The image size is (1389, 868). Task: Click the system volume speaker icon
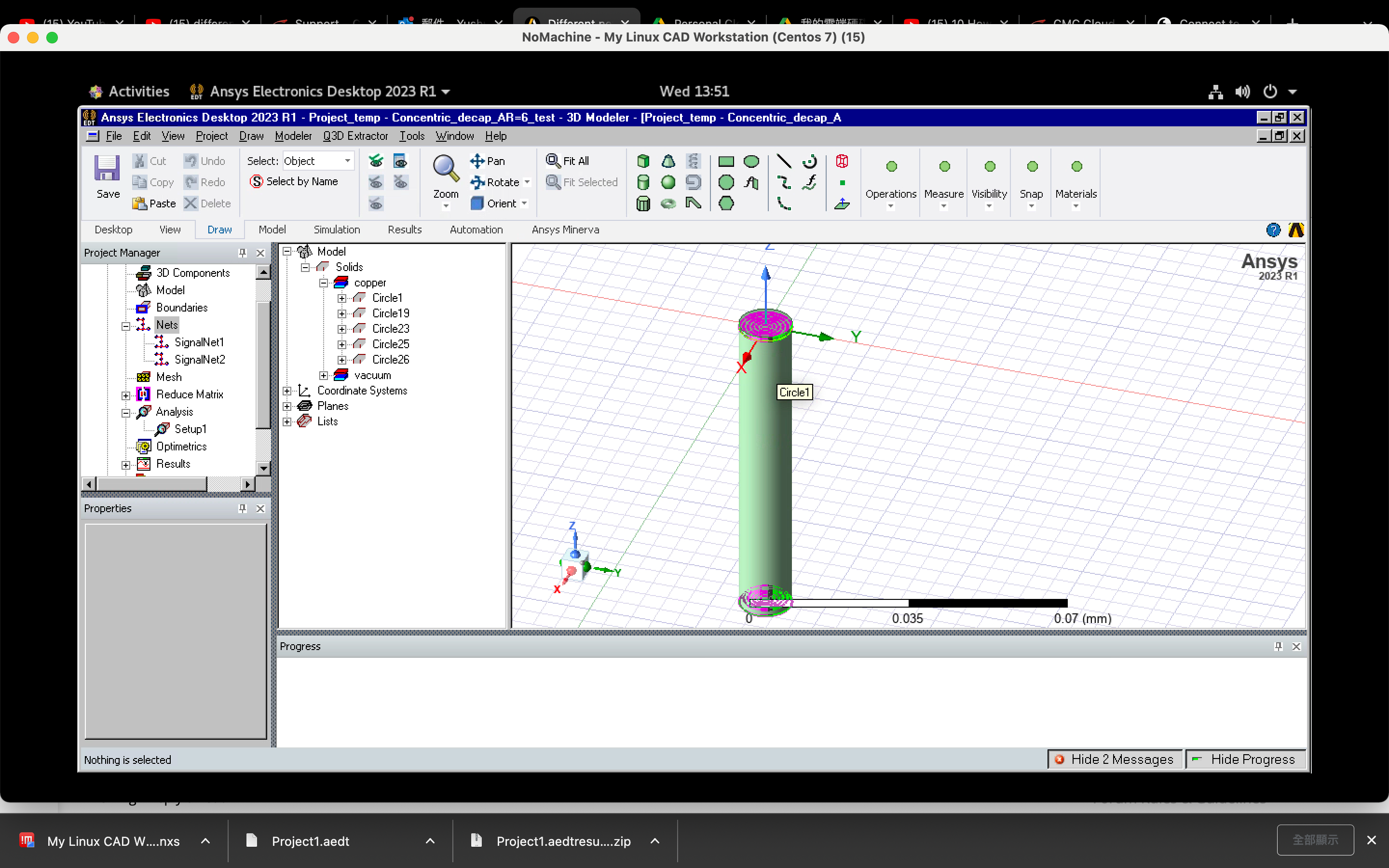(1243, 91)
